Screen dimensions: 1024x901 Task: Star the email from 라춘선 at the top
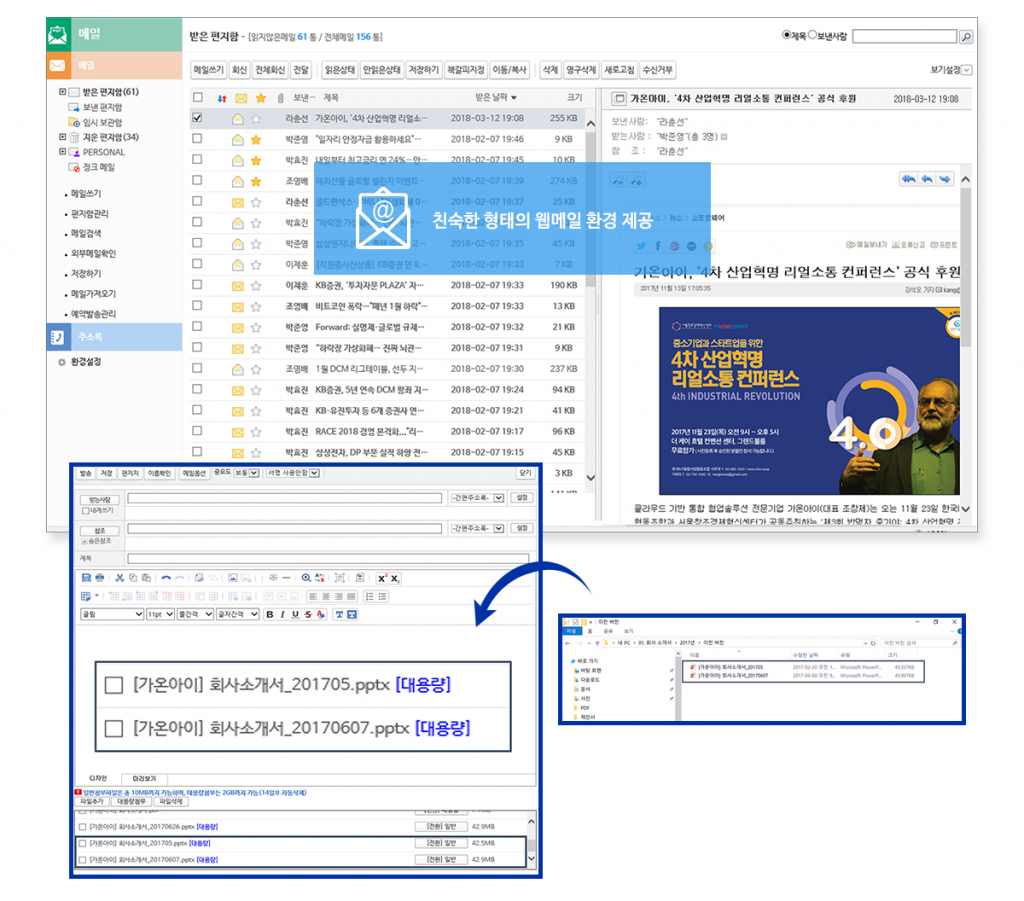click(x=258, y=118)
